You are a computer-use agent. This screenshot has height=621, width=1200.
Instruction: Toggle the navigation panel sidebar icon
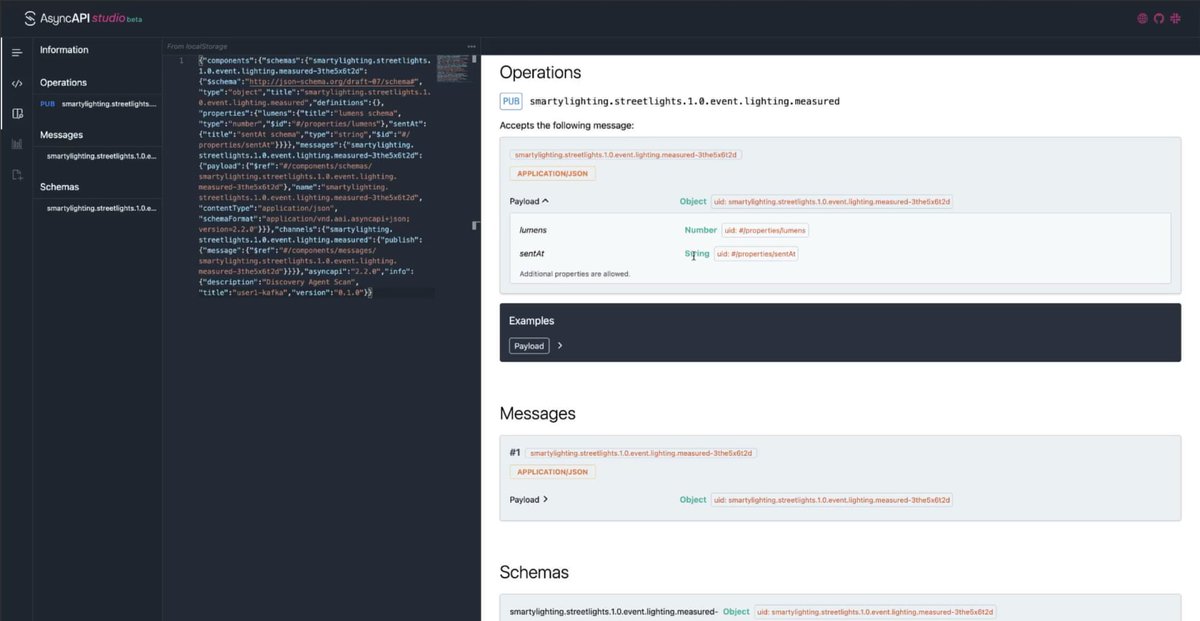tap(17, 52)
